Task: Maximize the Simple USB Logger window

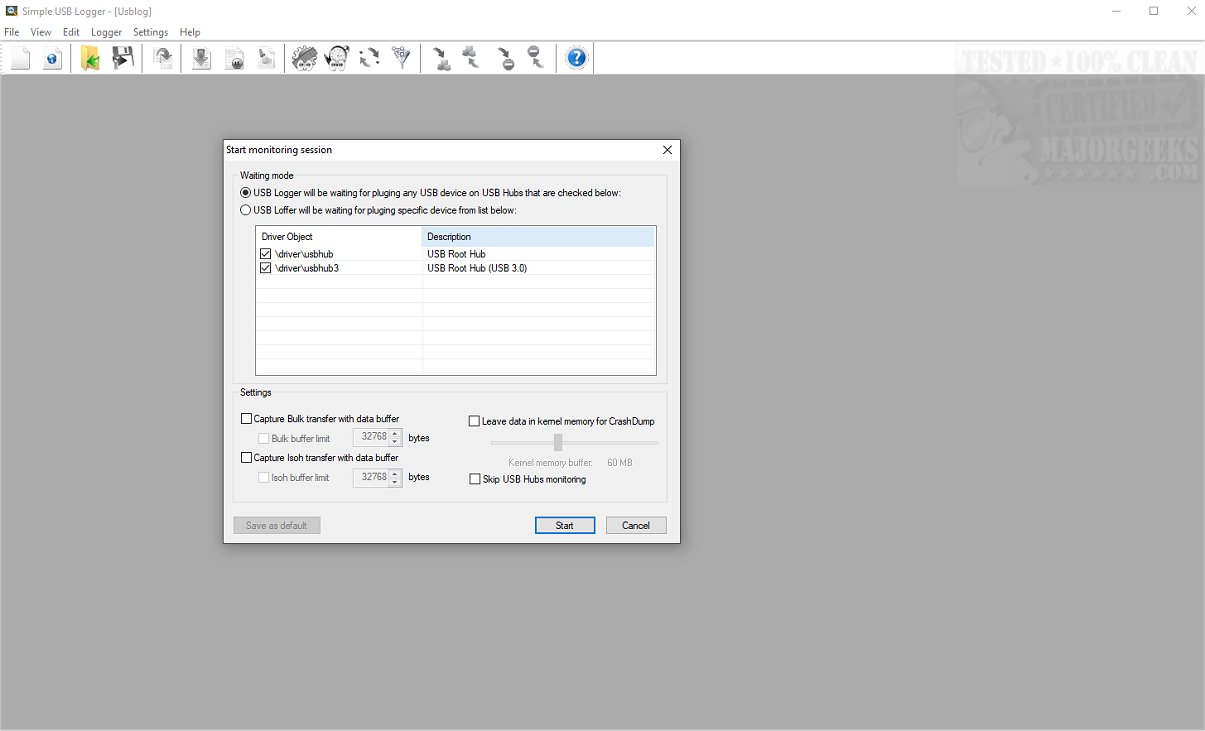Action: (x=1153, y=11)
